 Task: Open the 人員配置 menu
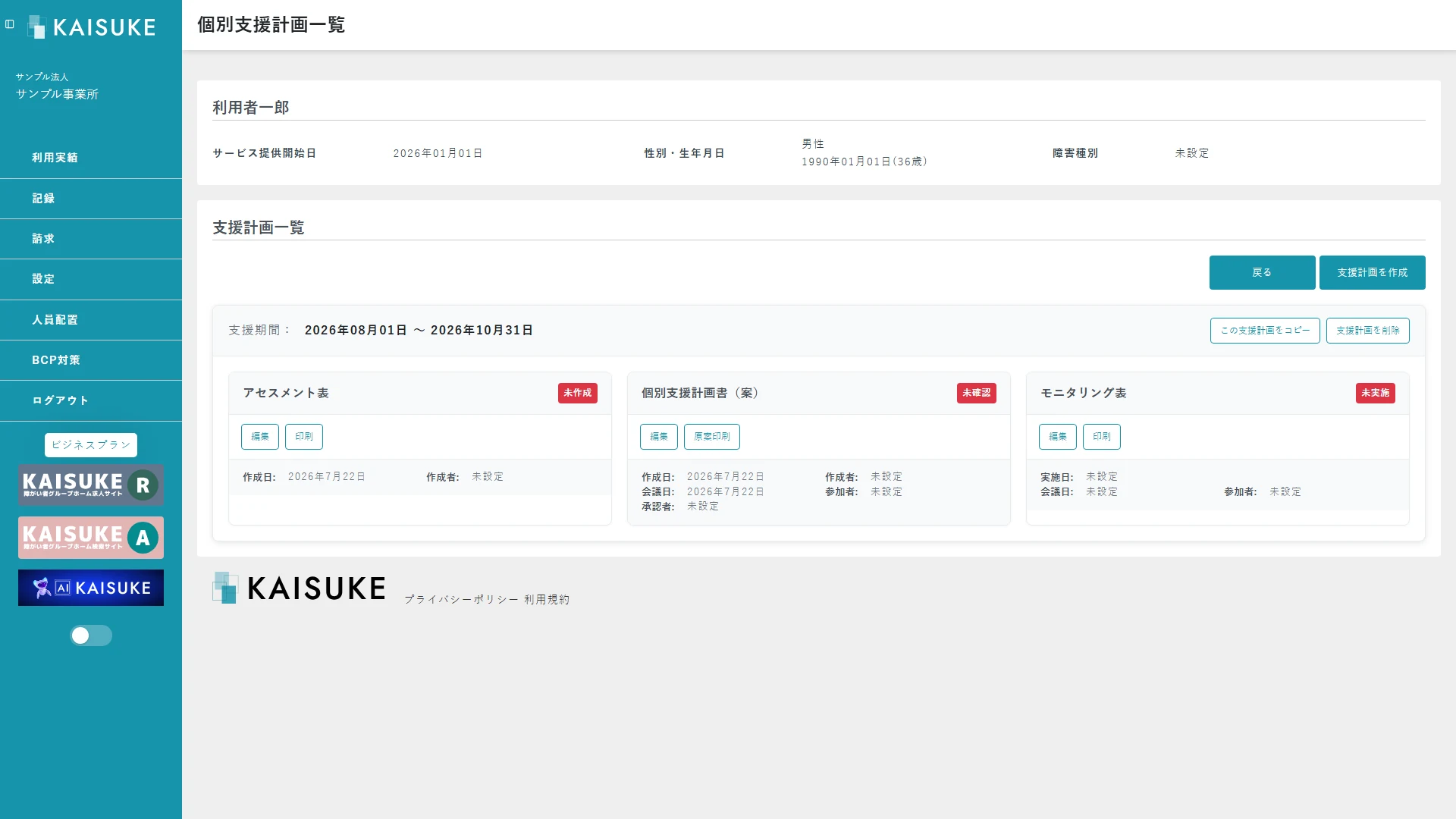91,320
